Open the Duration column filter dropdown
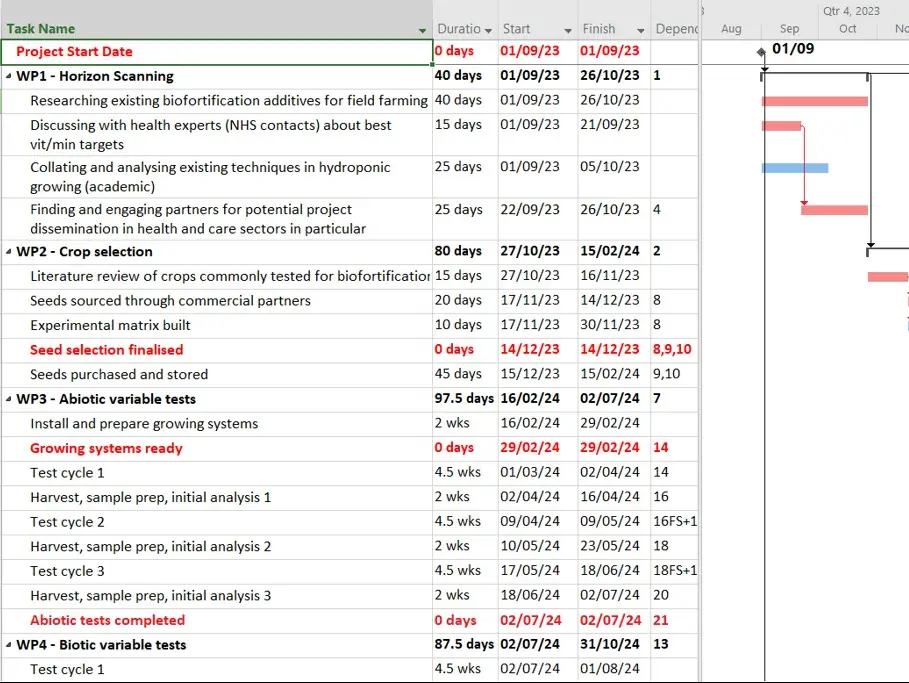The width and height of the screenshot is (909, 683). (x=489, y=30)
